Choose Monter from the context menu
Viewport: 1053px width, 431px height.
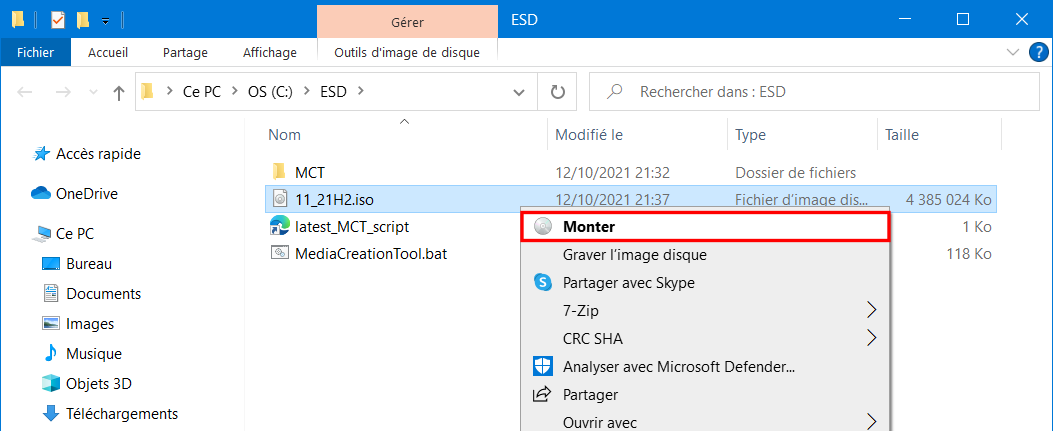705,227
